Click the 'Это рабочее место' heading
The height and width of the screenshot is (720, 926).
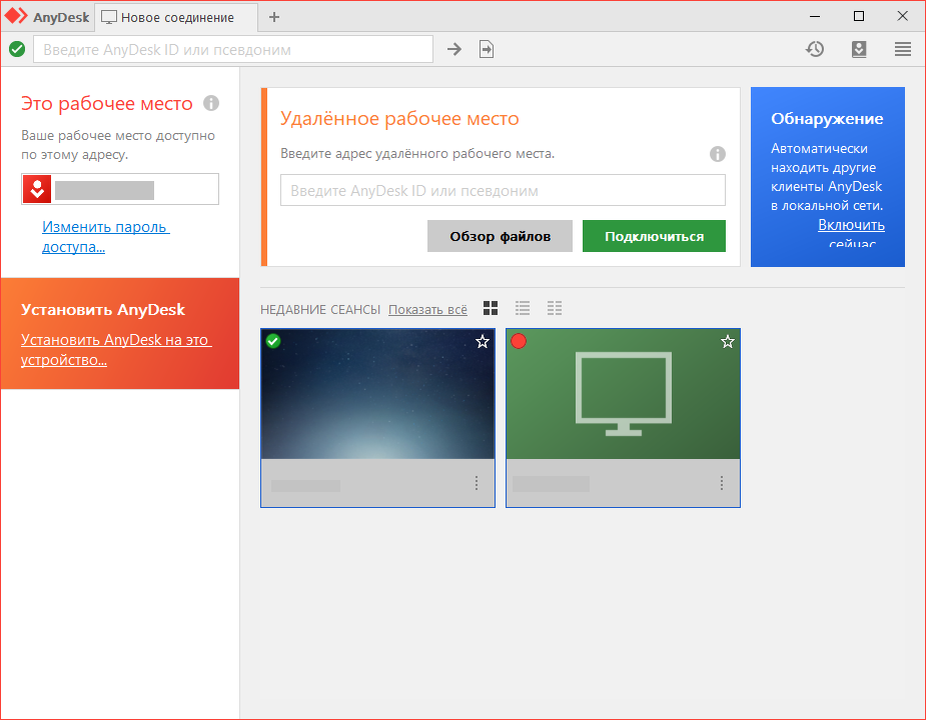107,103
